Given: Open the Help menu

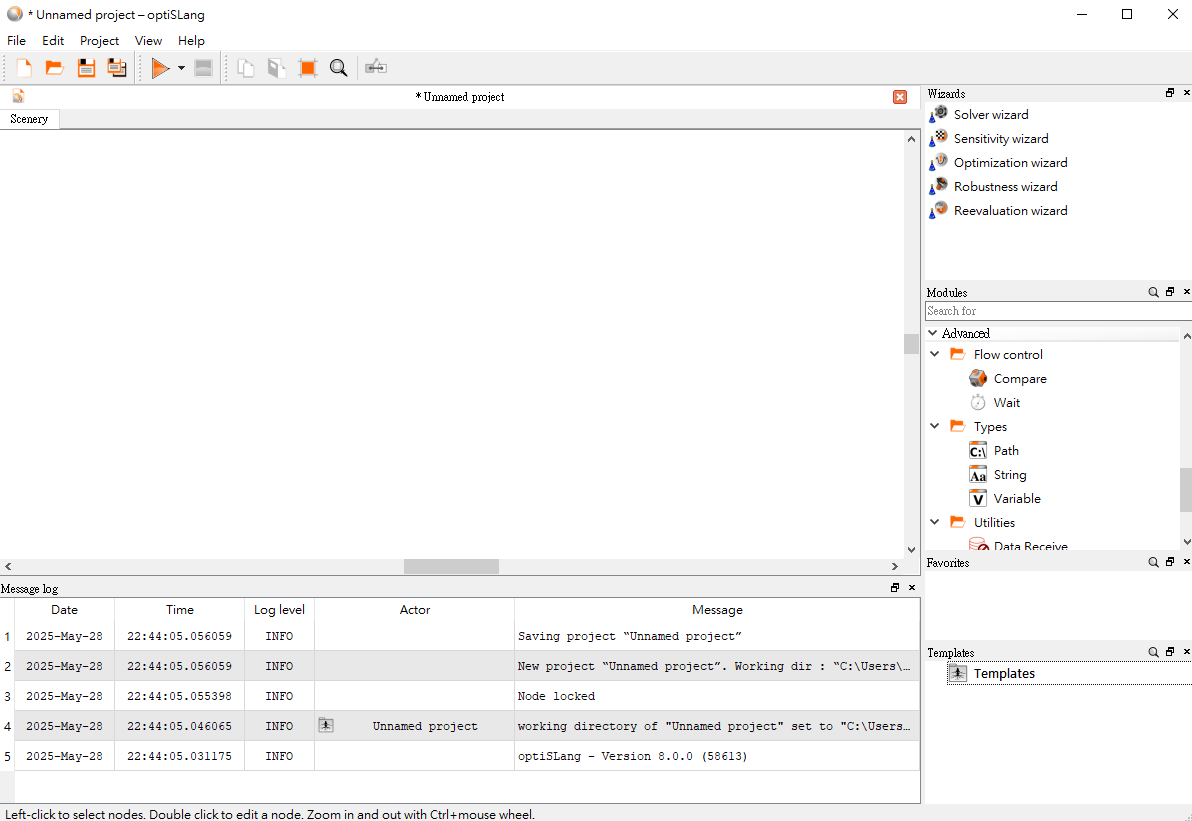Looking at the screenshot, I should (x=191, y=40).
